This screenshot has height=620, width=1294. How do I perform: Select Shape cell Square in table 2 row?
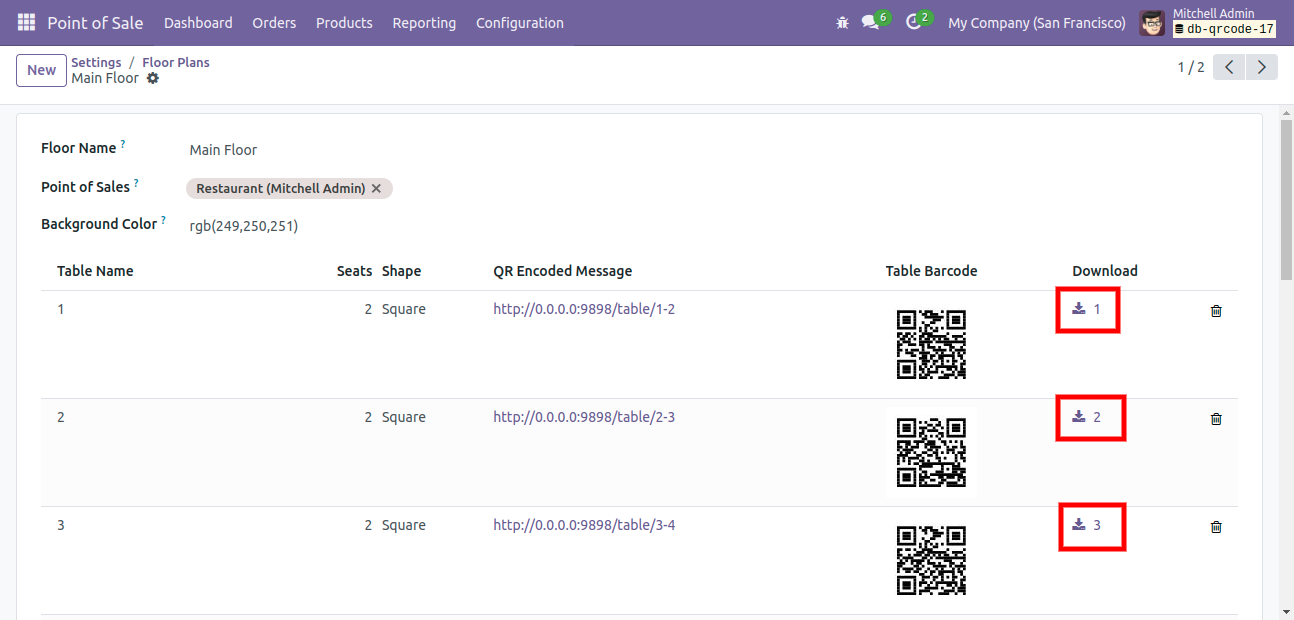(404, 417)
